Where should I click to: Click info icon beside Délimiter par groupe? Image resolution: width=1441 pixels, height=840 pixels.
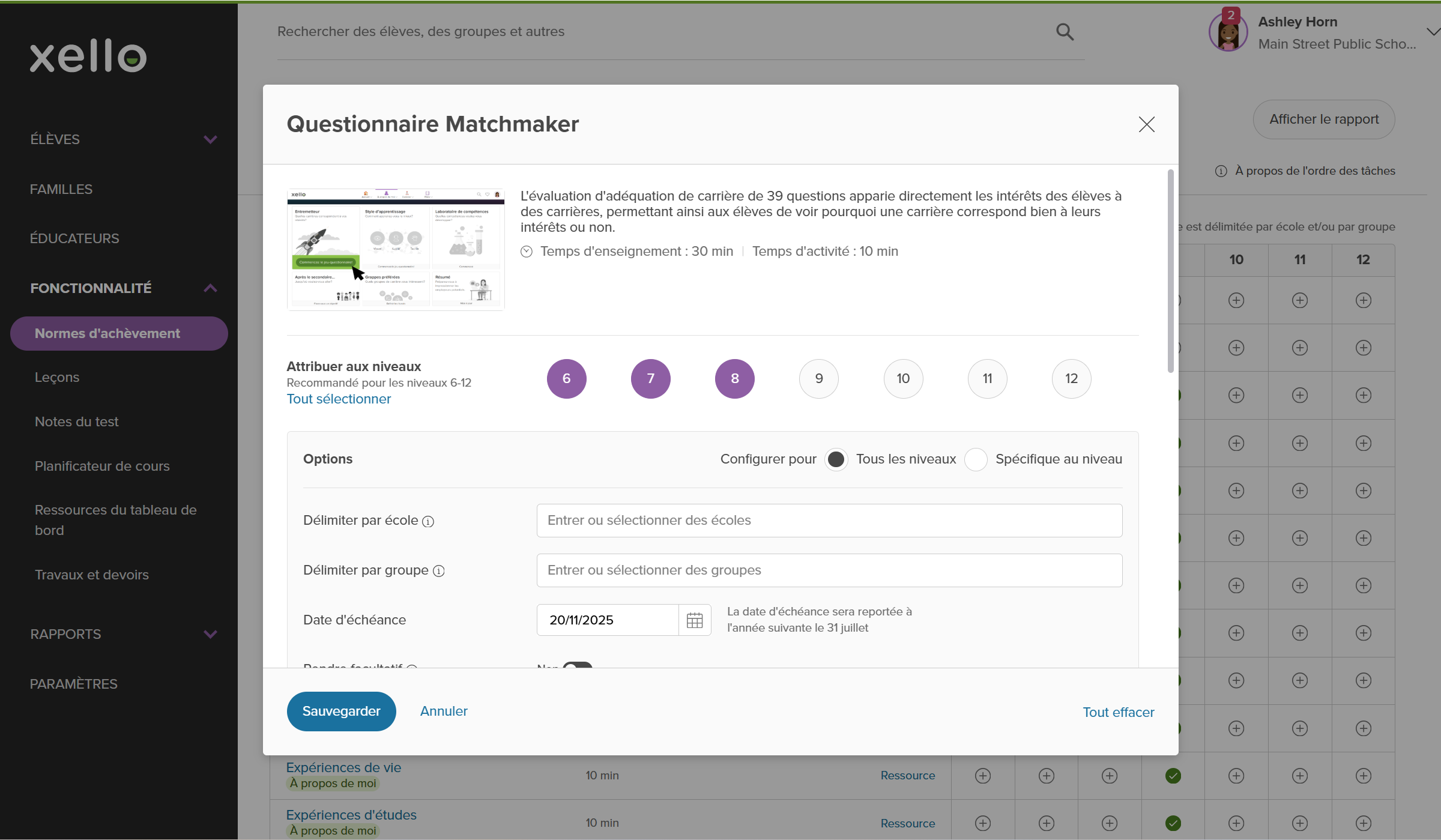coord(439,571)
